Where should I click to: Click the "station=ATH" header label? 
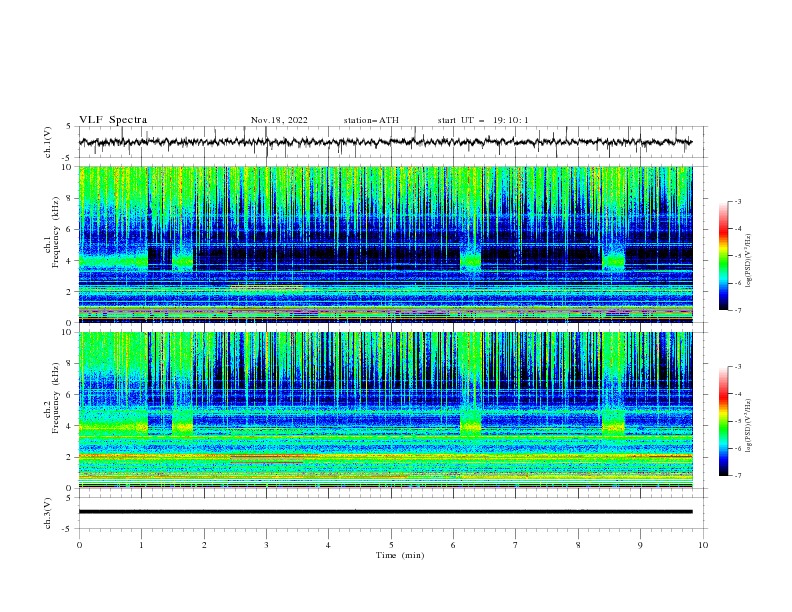371,120
